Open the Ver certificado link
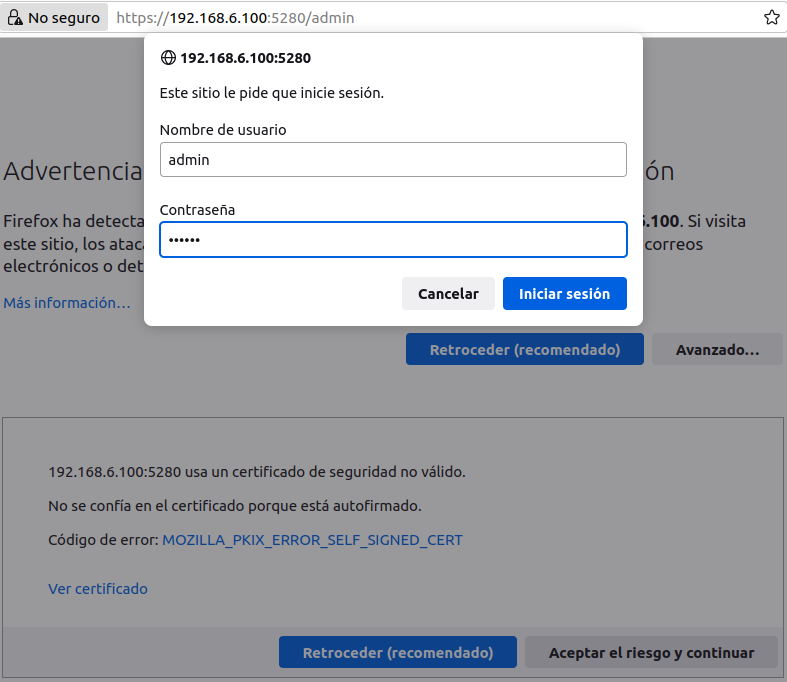The height and width of the screenshot is (682, 787). (98, 589)
